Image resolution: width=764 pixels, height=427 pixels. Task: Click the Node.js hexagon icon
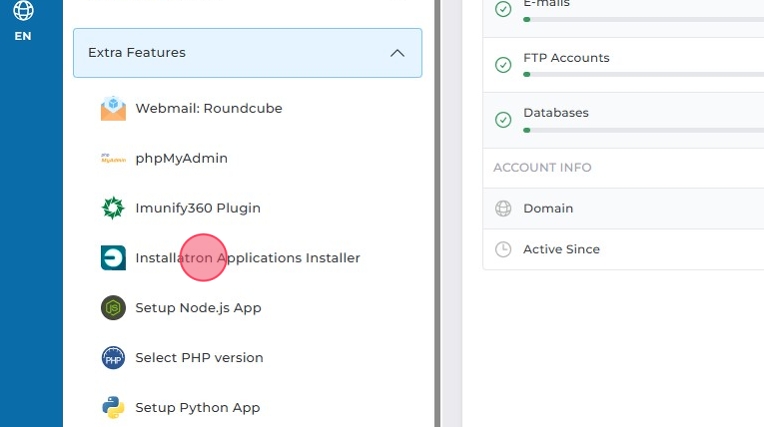click(x=113, y=308)
